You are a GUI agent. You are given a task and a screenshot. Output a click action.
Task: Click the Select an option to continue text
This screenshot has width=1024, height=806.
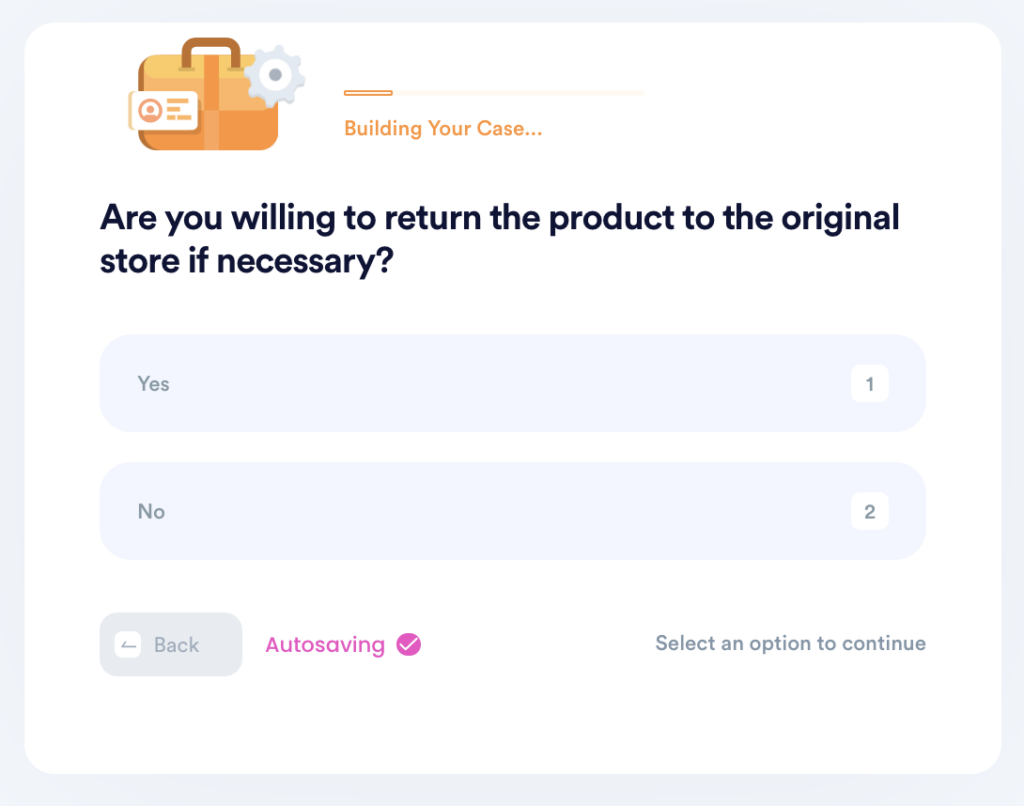pyautogui.click(x=790, y=643)
